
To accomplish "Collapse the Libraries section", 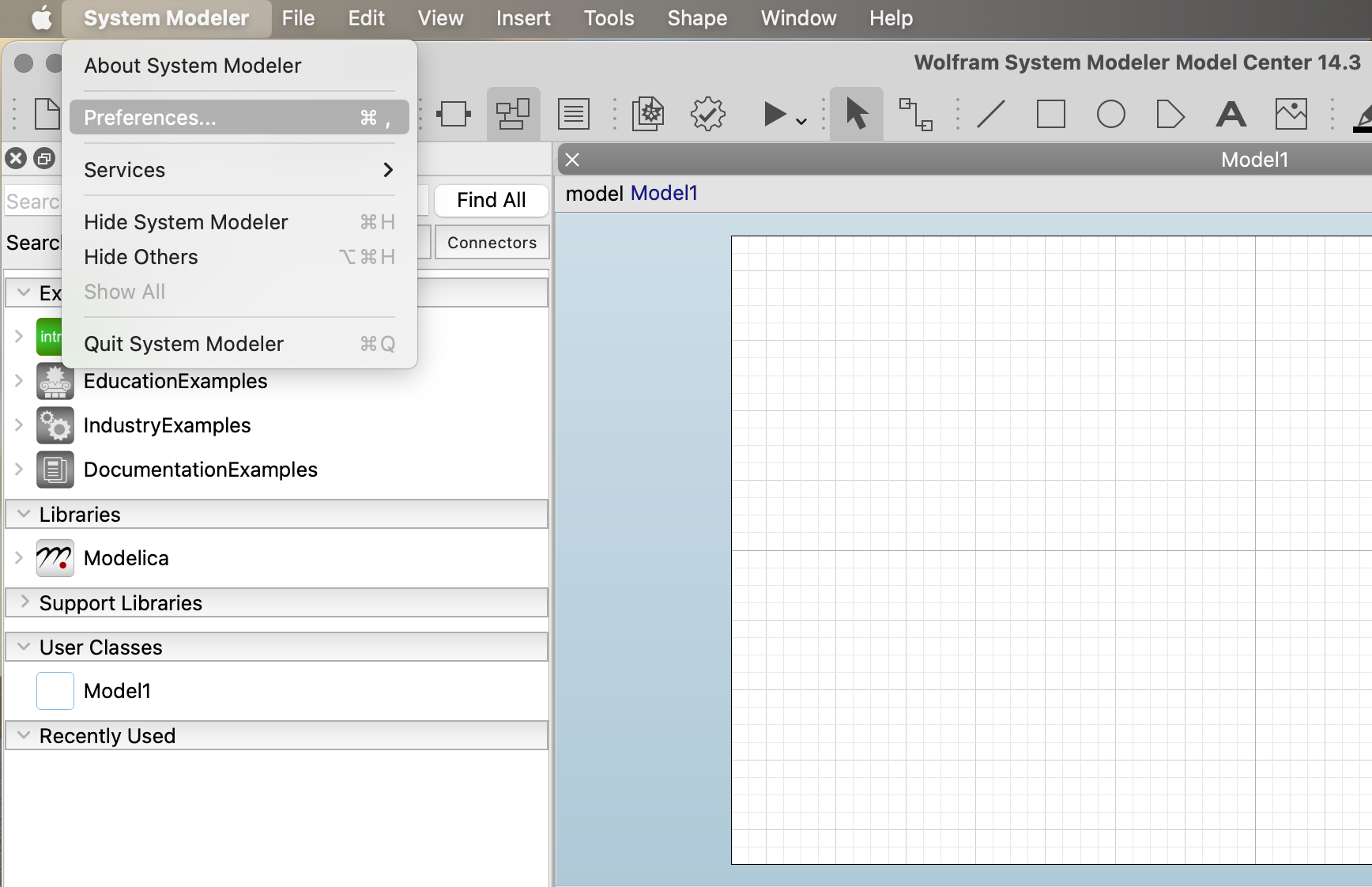I will pyautogui.click(x=24, y=514).
